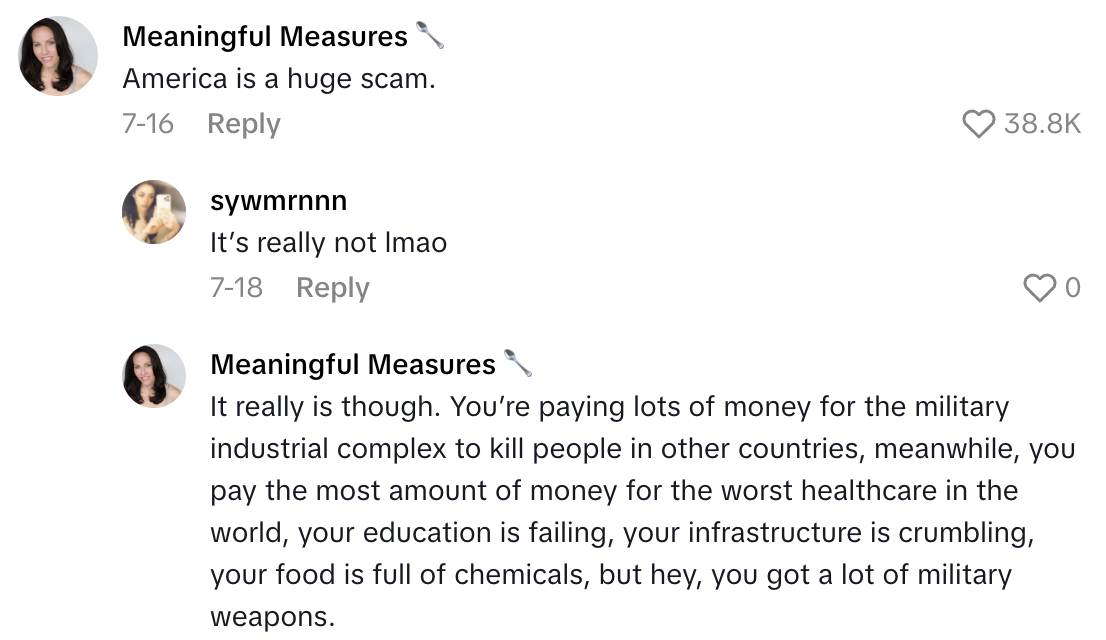The width and height of the screenshot is (1106, 640).
Task: Reply to sywmrnnn's comment
Action: coord(332,287)
